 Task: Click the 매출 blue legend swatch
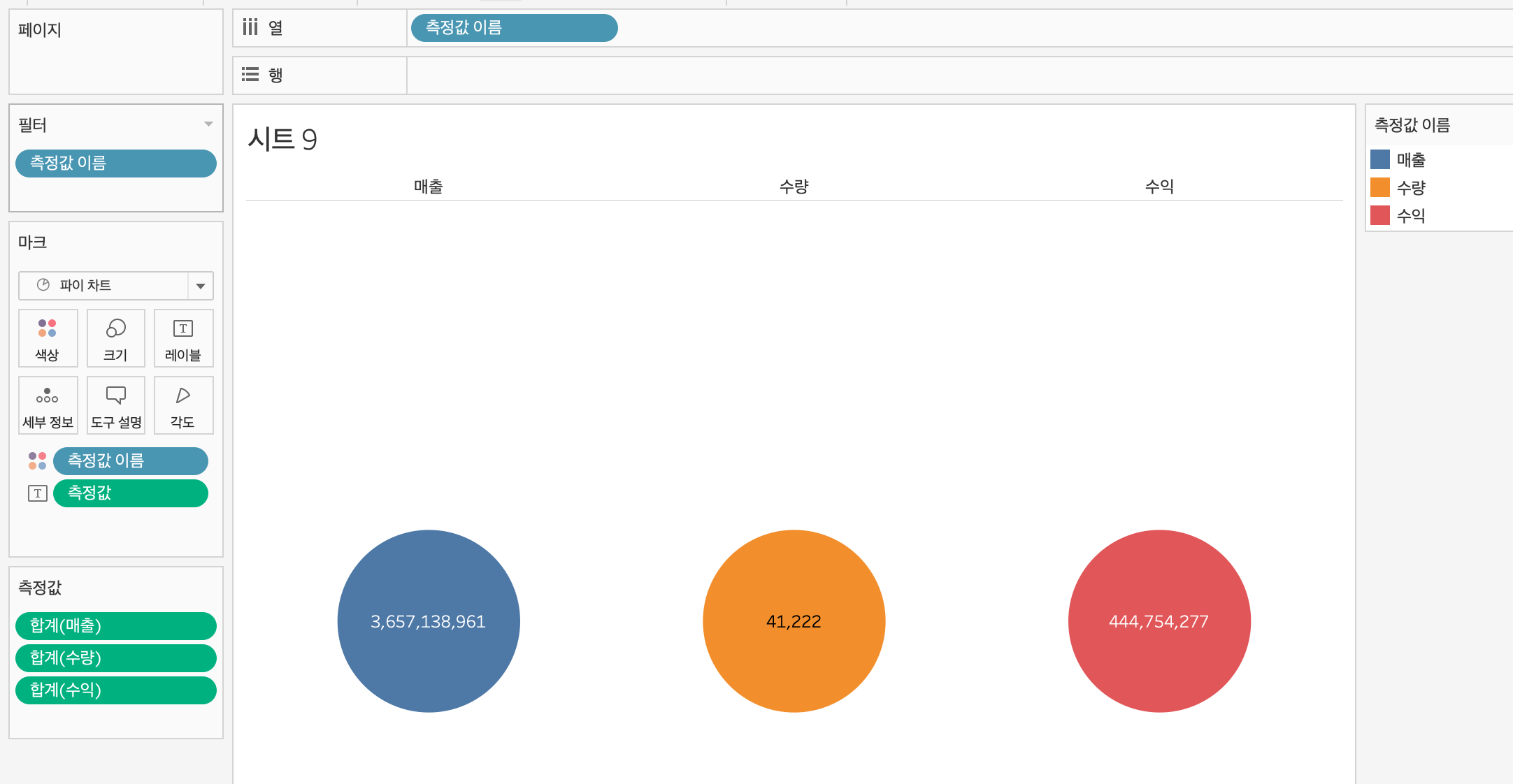(x=1379, y=160)
